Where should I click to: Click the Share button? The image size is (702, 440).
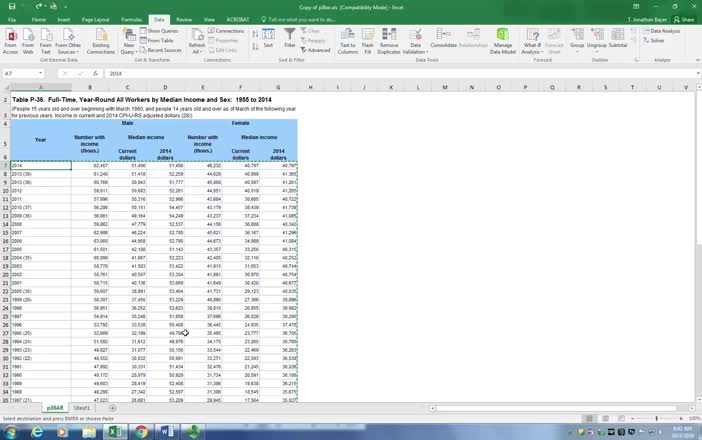pyautogui.click(x=686, y=19)
